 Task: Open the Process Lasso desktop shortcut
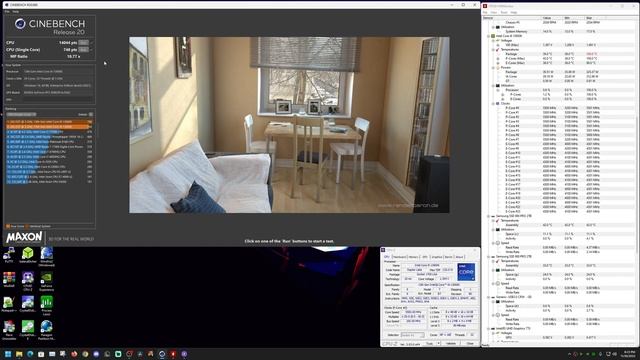(x=47, y=306)
